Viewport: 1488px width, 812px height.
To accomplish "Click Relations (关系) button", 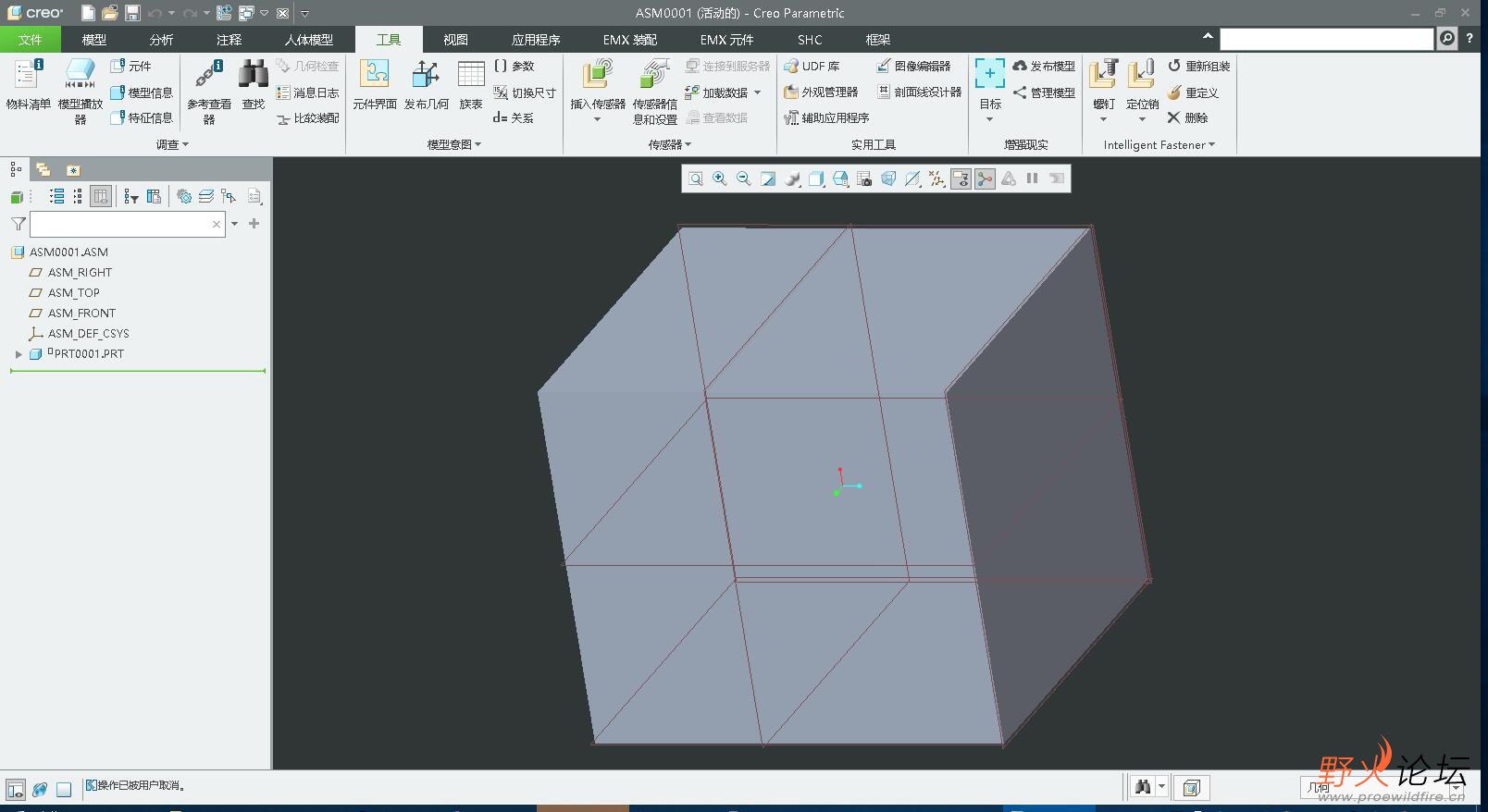I will (x=514, y=117).
